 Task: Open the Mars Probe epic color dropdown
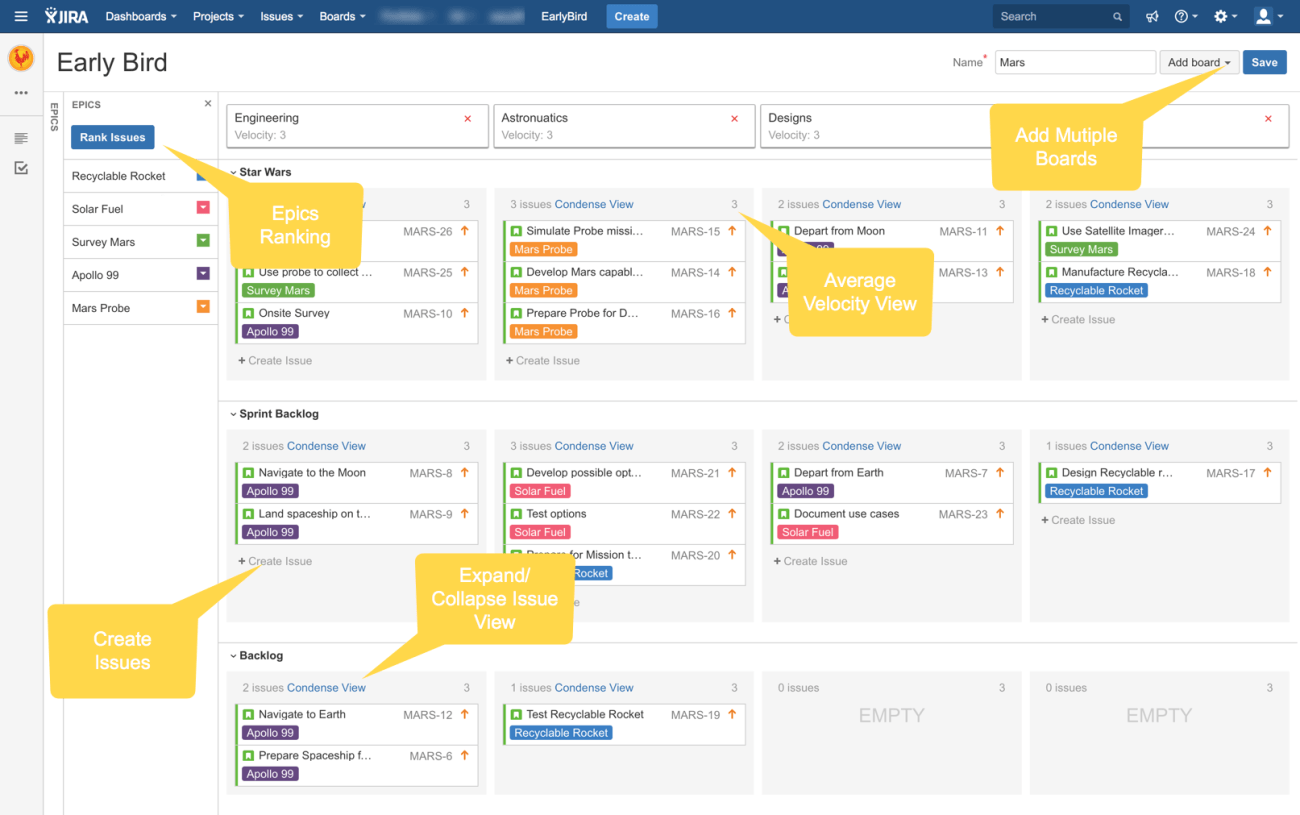coord(203,307)
